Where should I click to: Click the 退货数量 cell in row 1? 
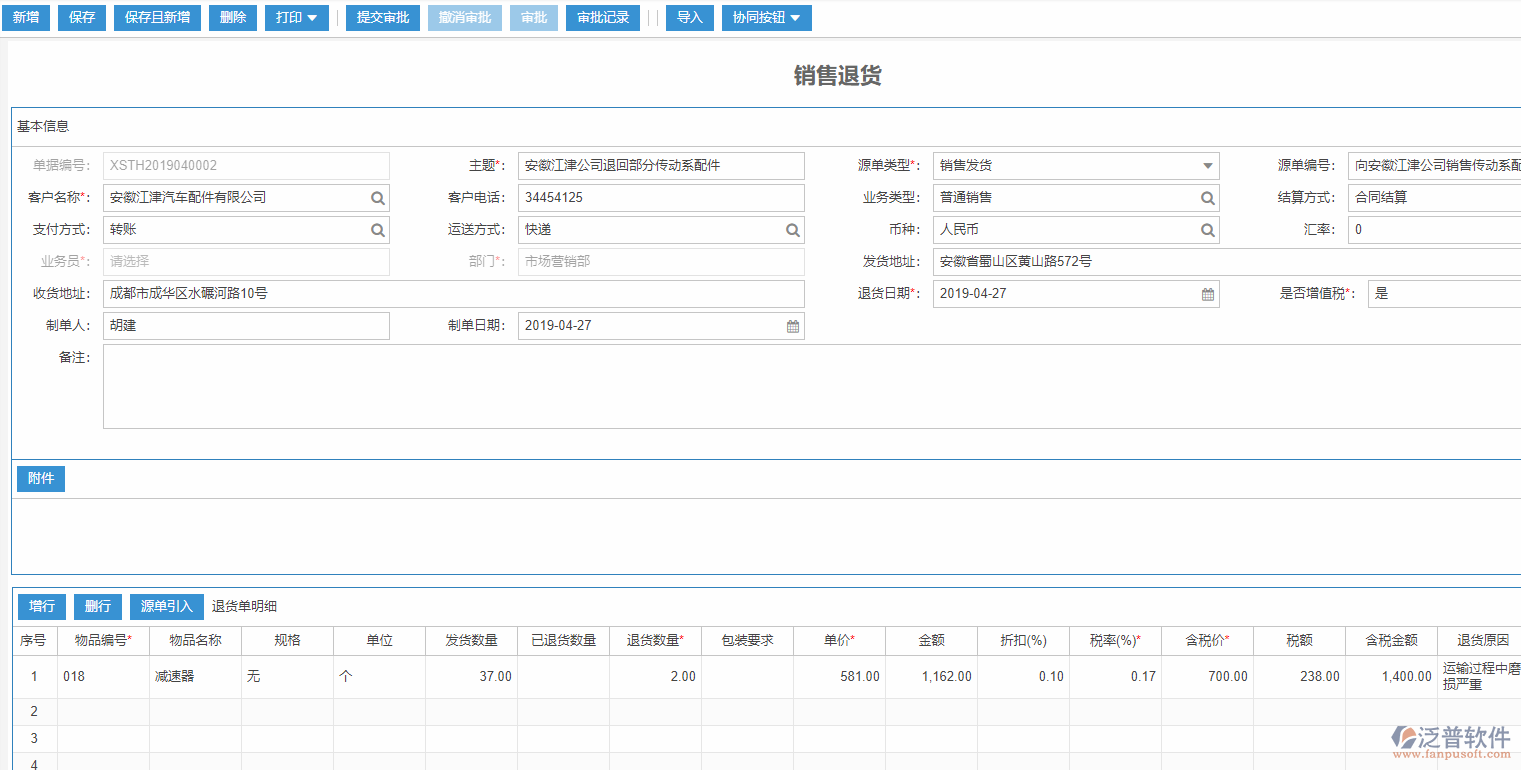[655, 677]
